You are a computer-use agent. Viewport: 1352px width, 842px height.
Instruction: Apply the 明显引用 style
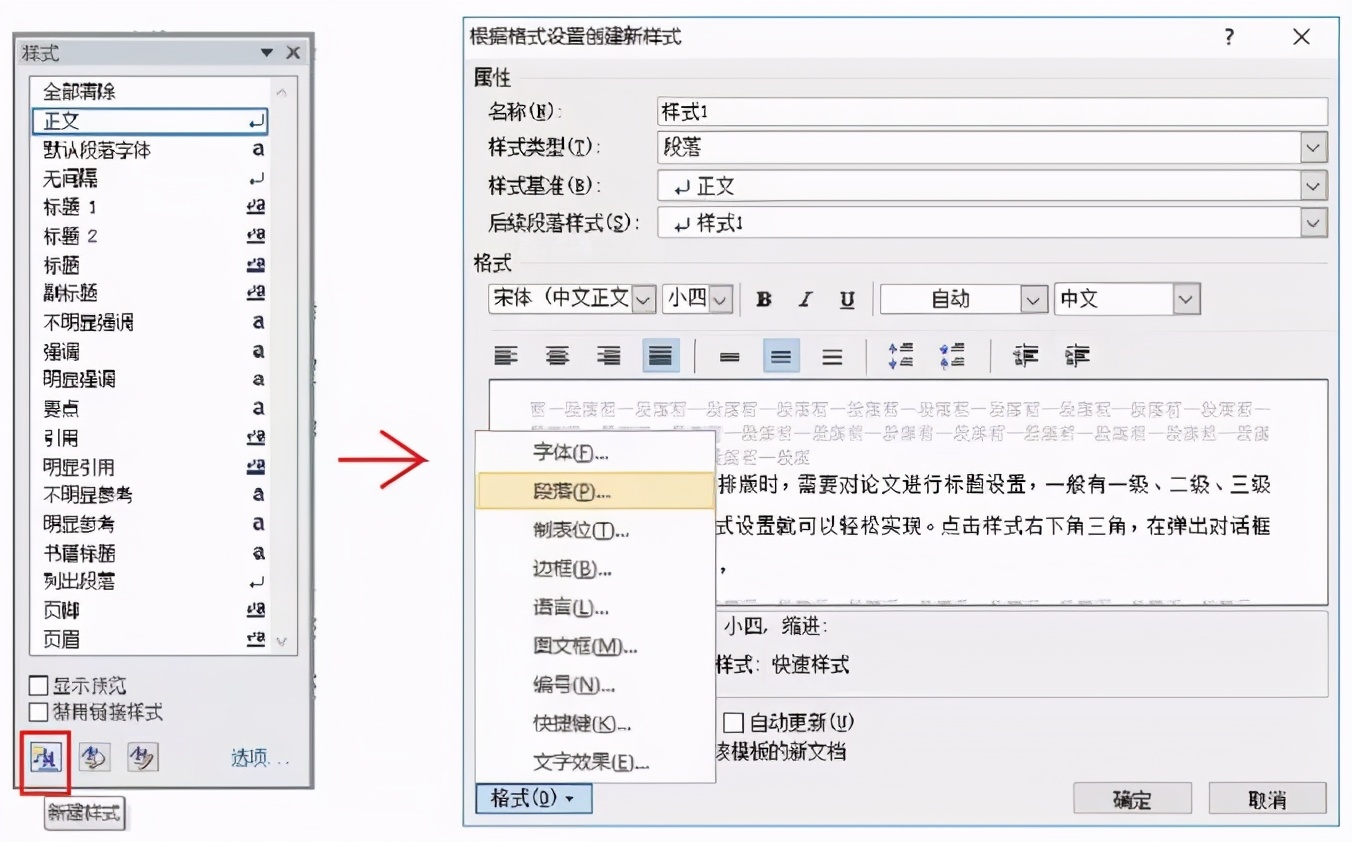pyautogui.click(x=150, y=467)
